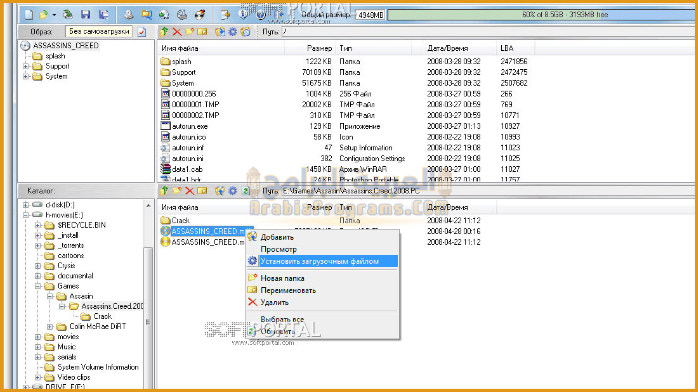The width and height of the screenshot is (698, 392).
Task: Choose Выбрать все from context menu
Action: pyautogui.click(x=322, y=319)
